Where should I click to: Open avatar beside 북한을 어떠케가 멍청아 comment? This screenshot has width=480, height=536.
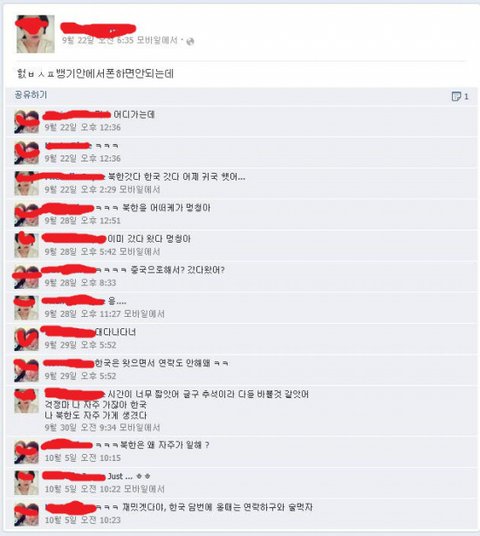27,215
